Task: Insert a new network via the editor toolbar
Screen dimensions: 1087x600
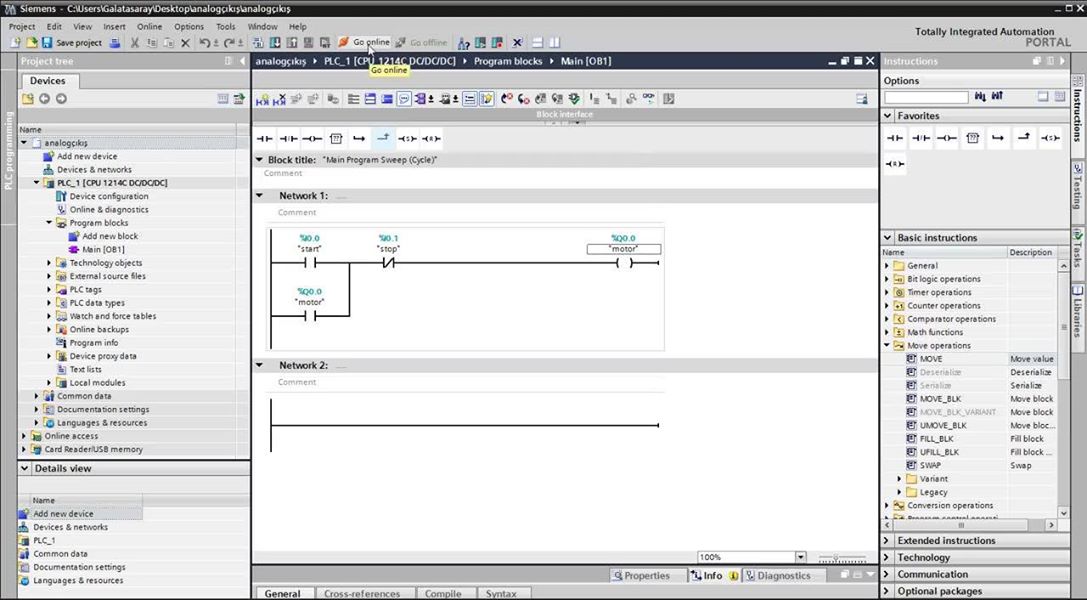Action: 262,99
